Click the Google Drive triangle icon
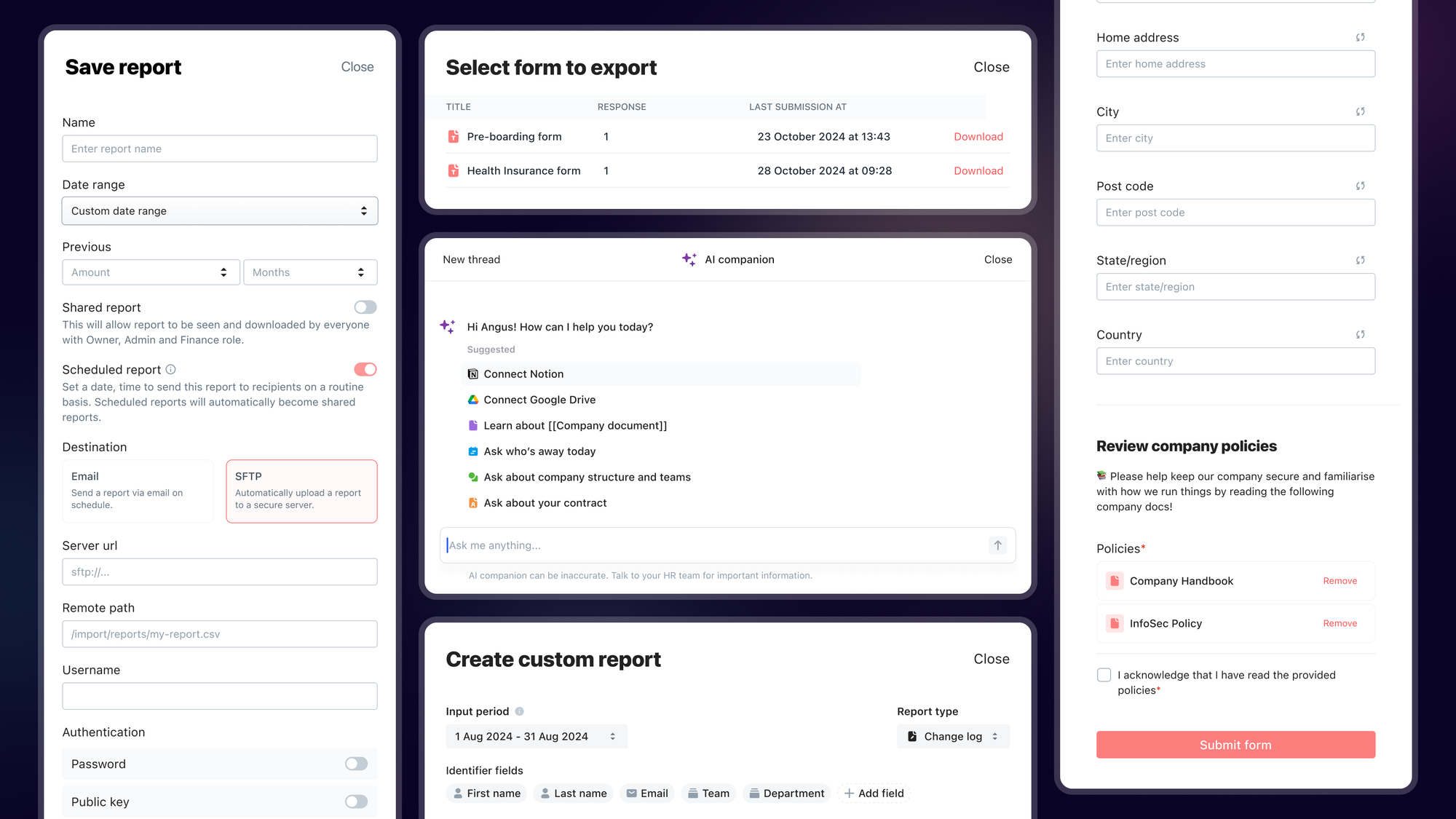Viewport: 1456px width, 819px height. [x=473, y=400]
